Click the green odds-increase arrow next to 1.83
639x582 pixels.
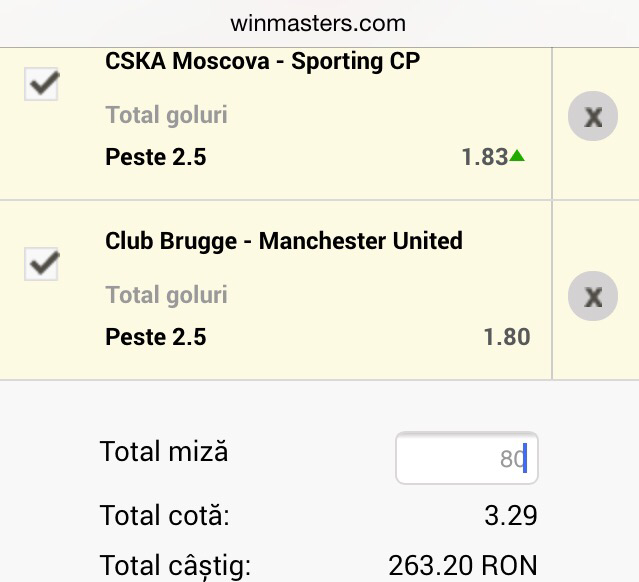point(517,156)
